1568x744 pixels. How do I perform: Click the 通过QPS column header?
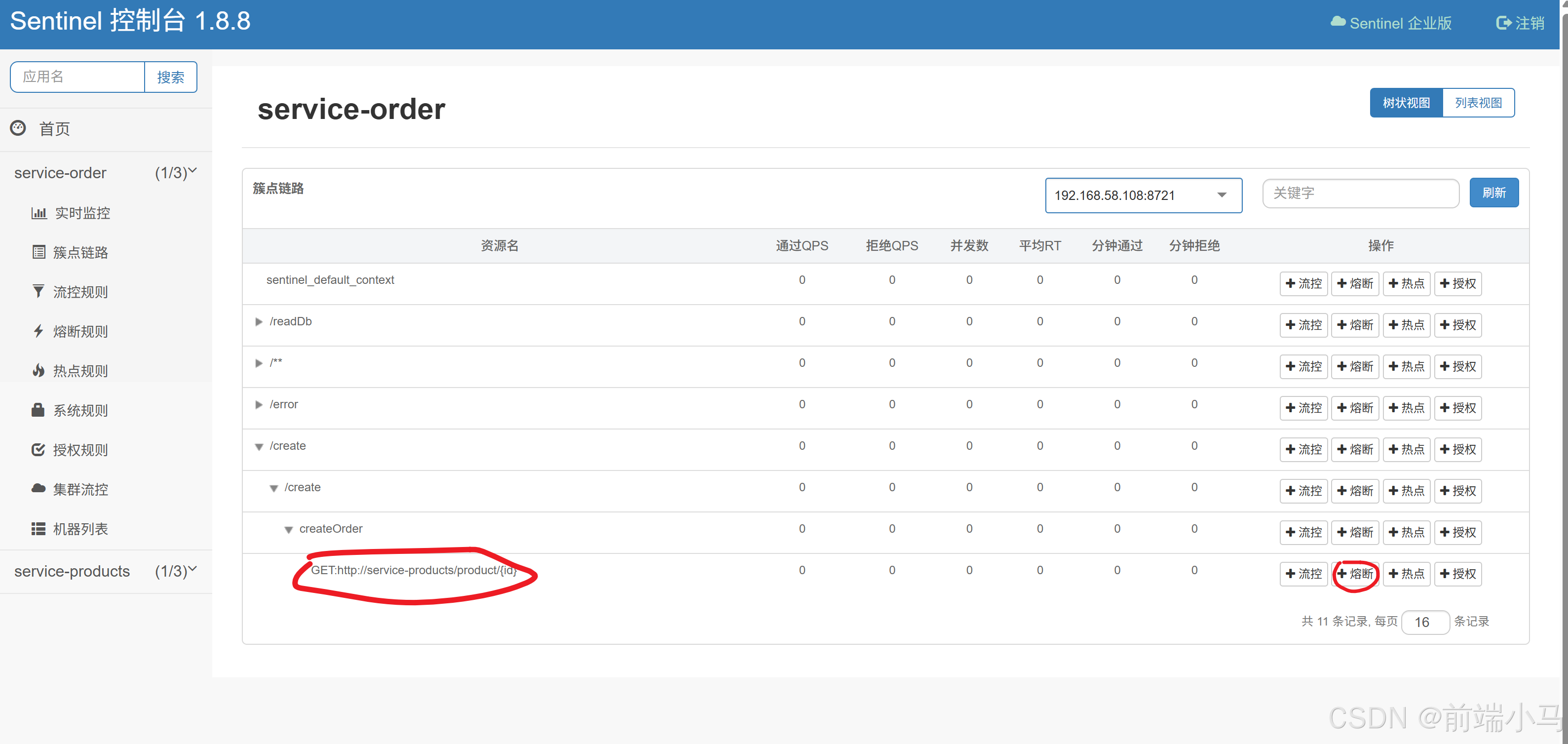coord(802,245)
